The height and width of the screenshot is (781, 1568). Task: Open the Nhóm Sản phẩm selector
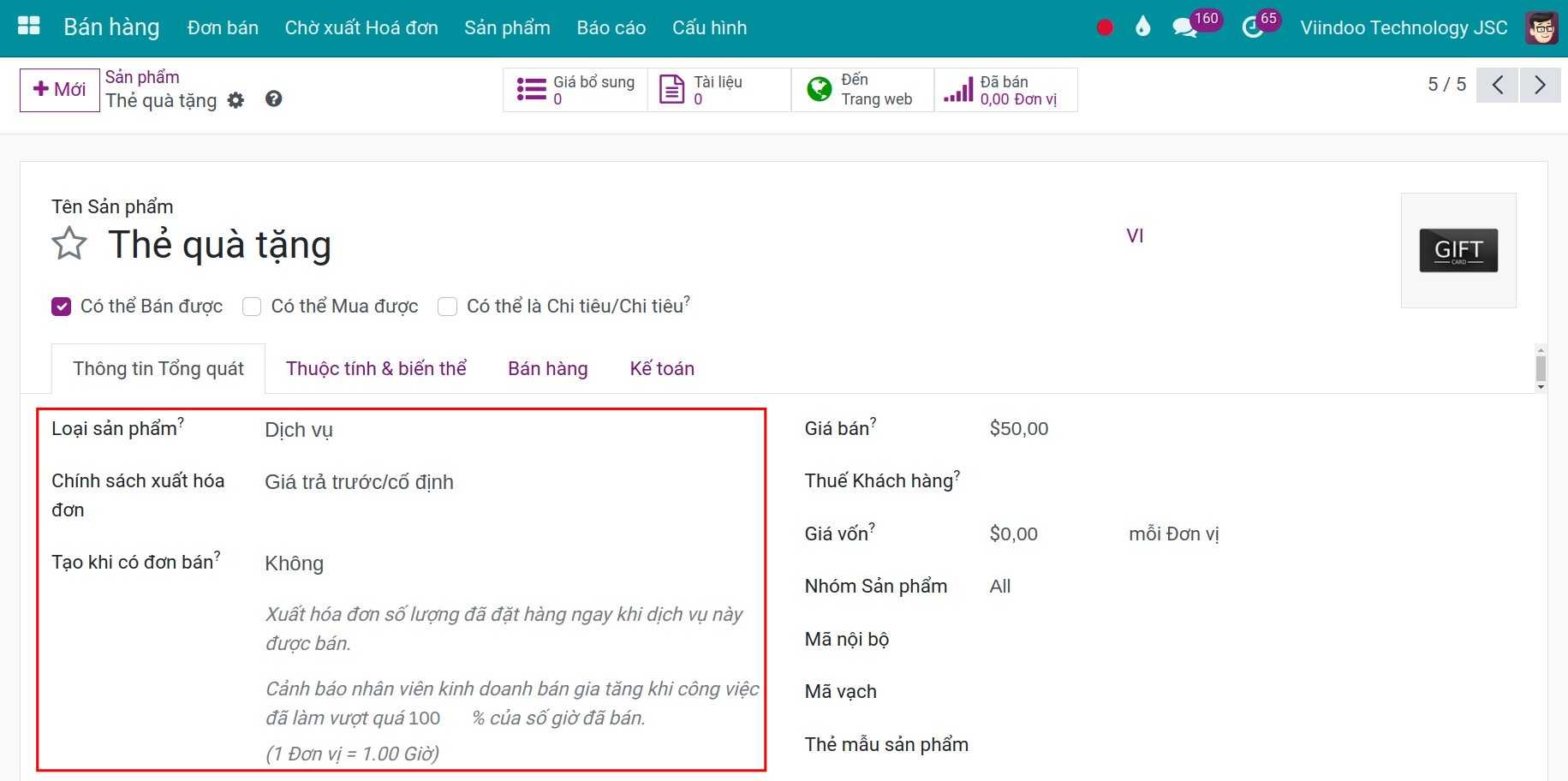click(999, 586)
